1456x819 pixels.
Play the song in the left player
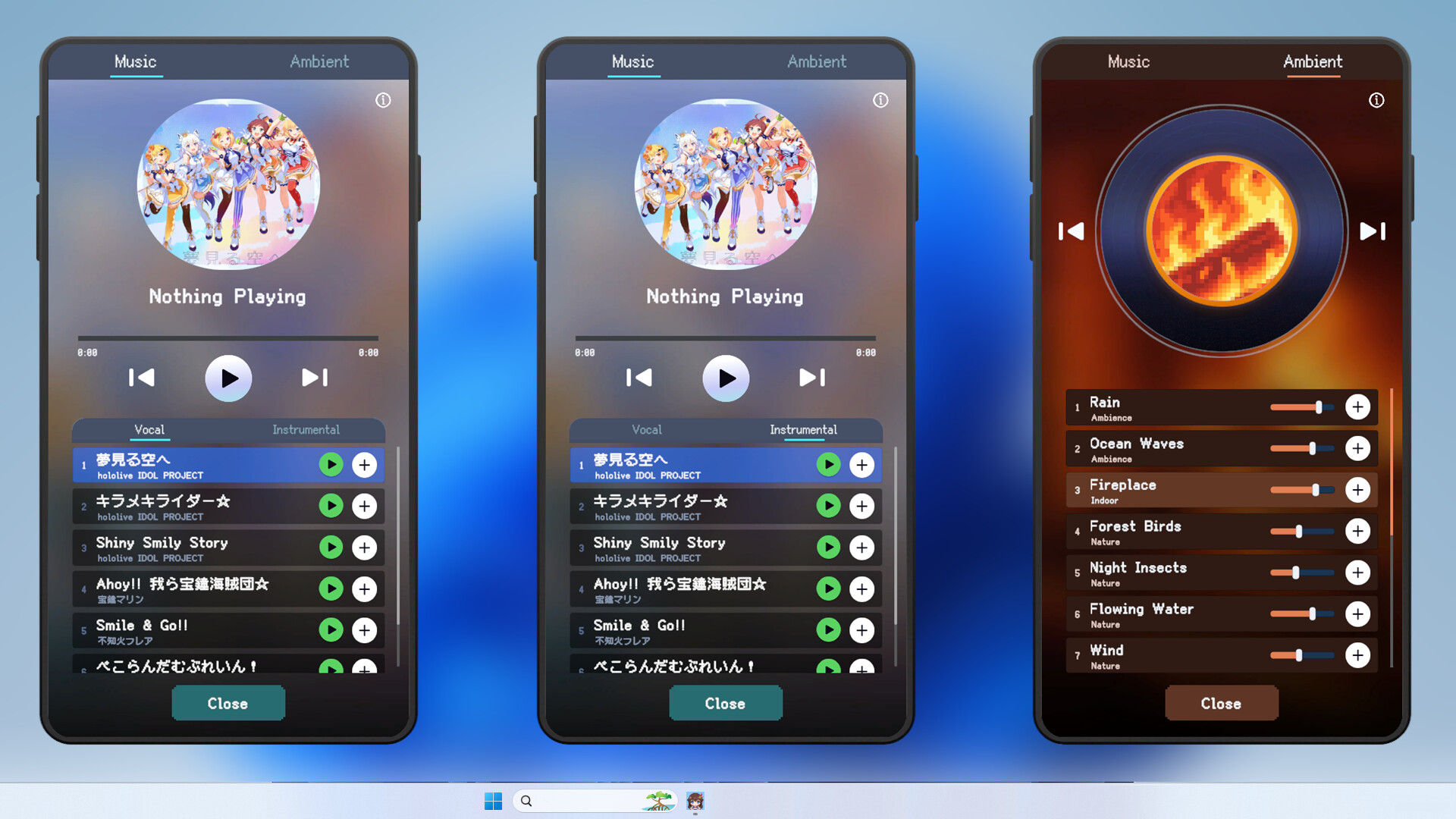[x=228, y=378]
